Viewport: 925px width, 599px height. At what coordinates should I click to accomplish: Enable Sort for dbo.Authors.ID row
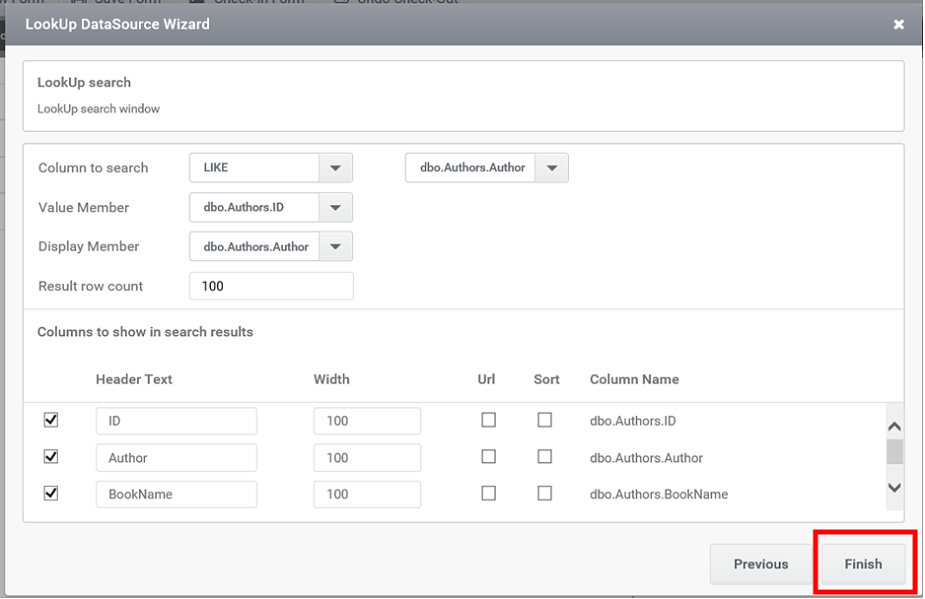[544, 420]
